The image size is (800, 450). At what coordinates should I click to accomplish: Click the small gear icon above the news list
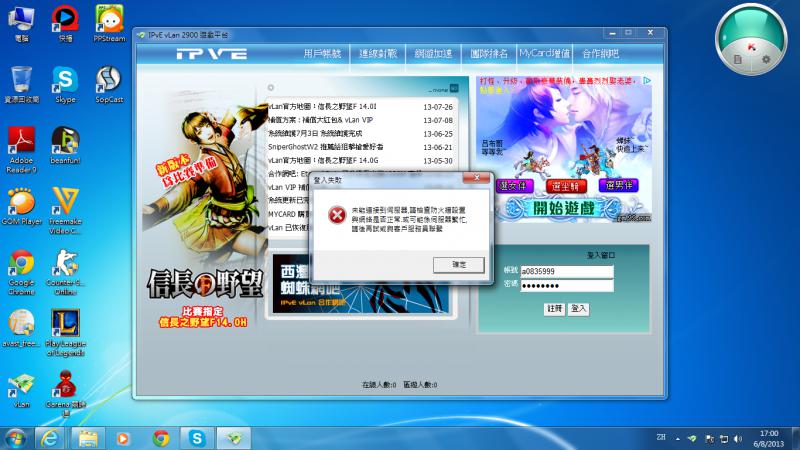point(271,87)
